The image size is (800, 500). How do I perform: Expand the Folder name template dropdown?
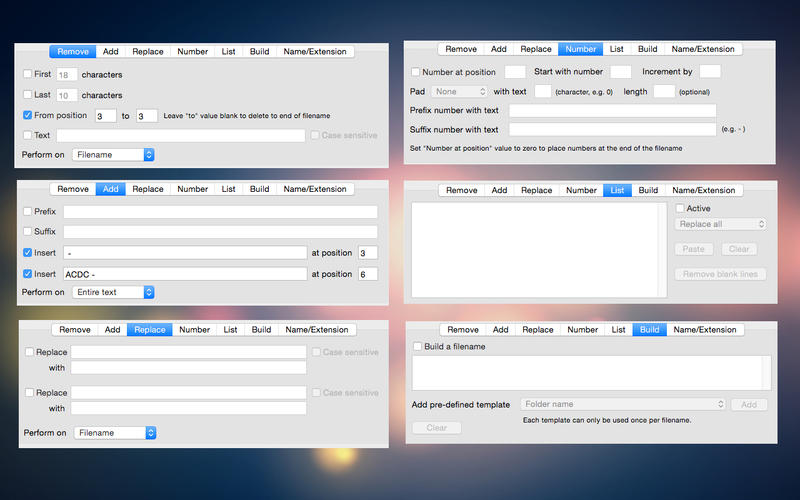coord(622,404)
